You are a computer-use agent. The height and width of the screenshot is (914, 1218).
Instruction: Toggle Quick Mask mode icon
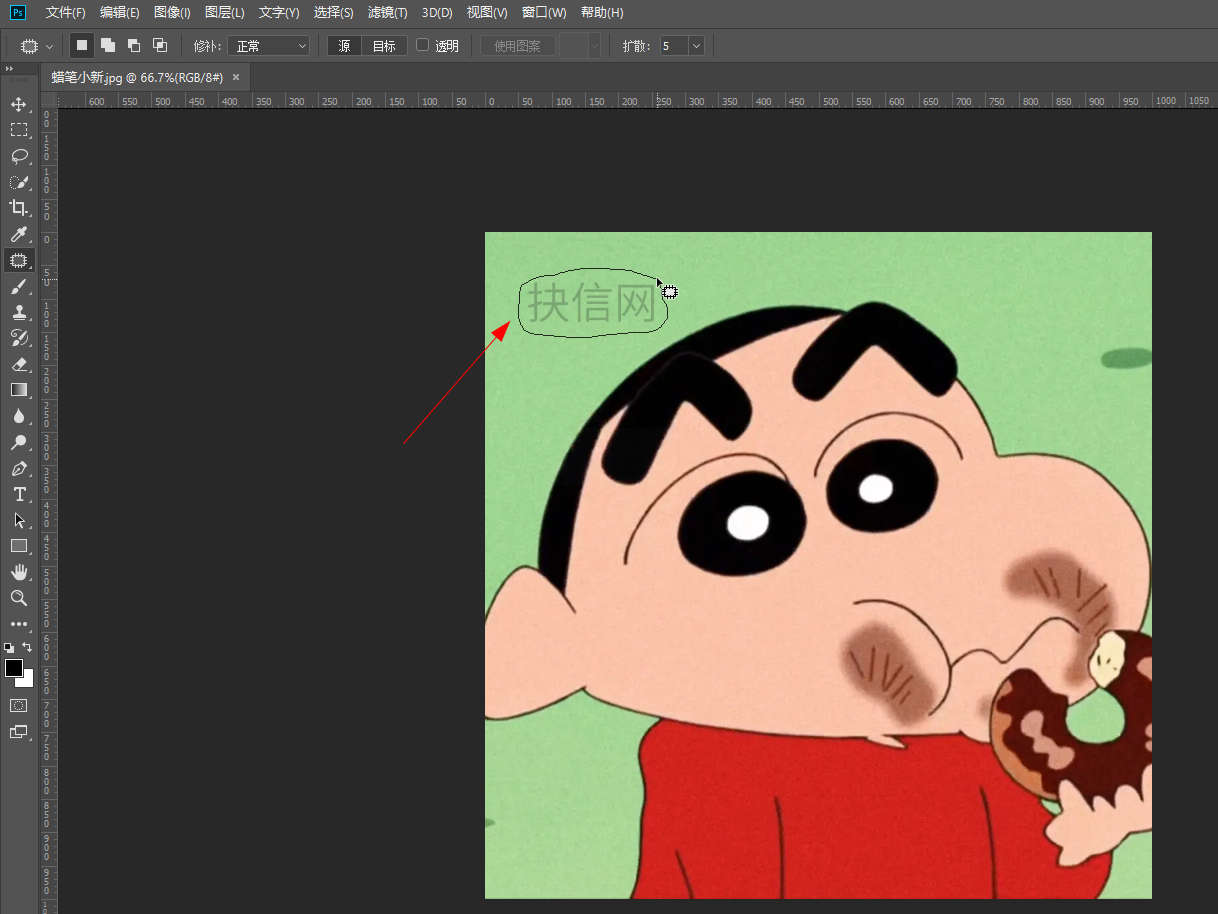click(x=18, y=705)
